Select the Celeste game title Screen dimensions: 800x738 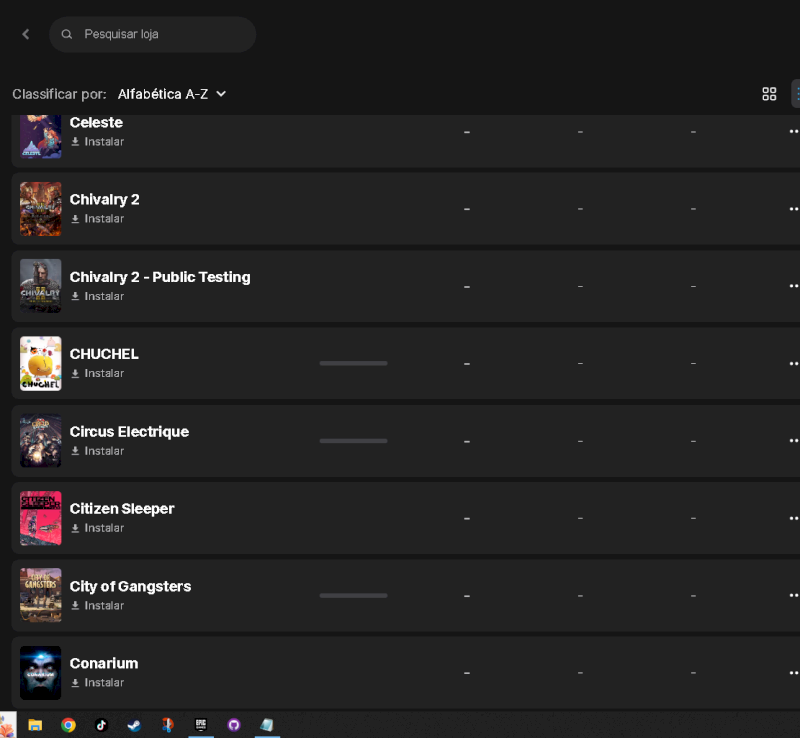(96, 122)
